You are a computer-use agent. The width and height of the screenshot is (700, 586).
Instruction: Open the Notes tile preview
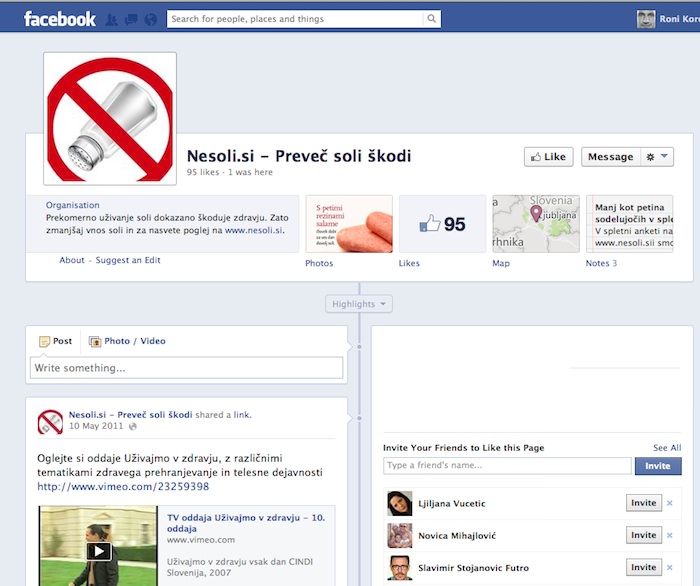click(629, 224)
